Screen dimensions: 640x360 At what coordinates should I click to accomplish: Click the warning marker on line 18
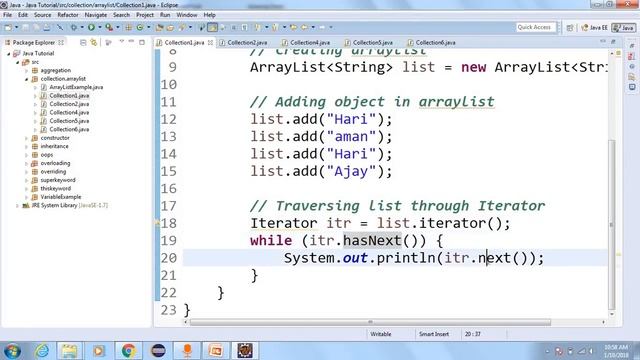(157, 223)
